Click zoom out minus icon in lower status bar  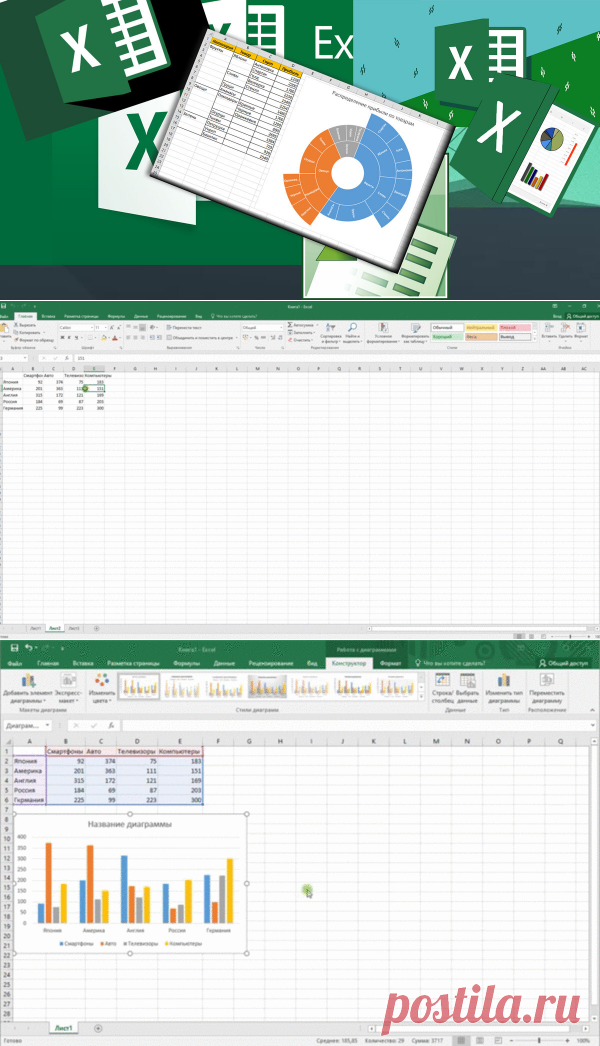click(509, 1041)
